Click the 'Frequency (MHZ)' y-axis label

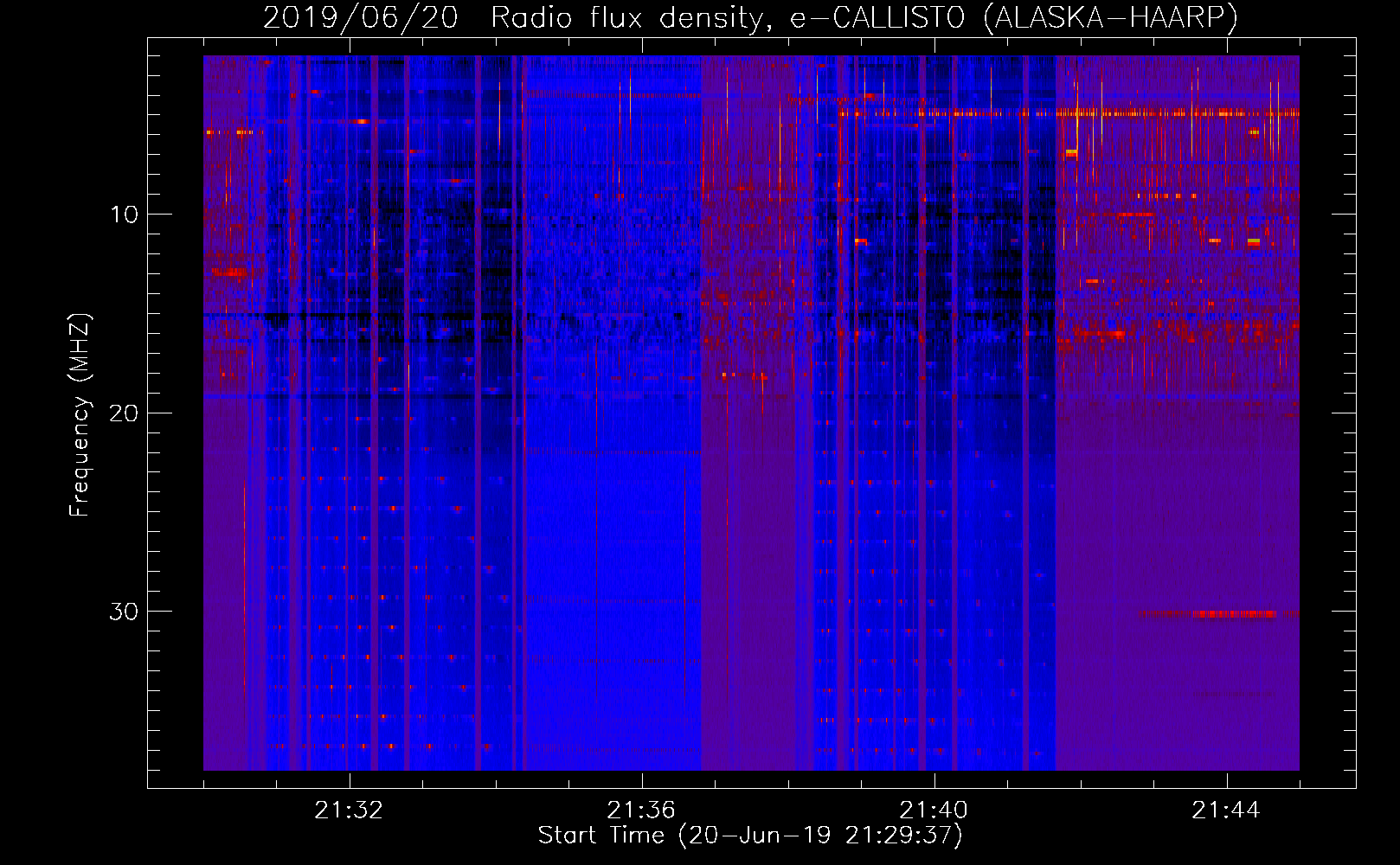pyautogui.click(x=80, y=415)
